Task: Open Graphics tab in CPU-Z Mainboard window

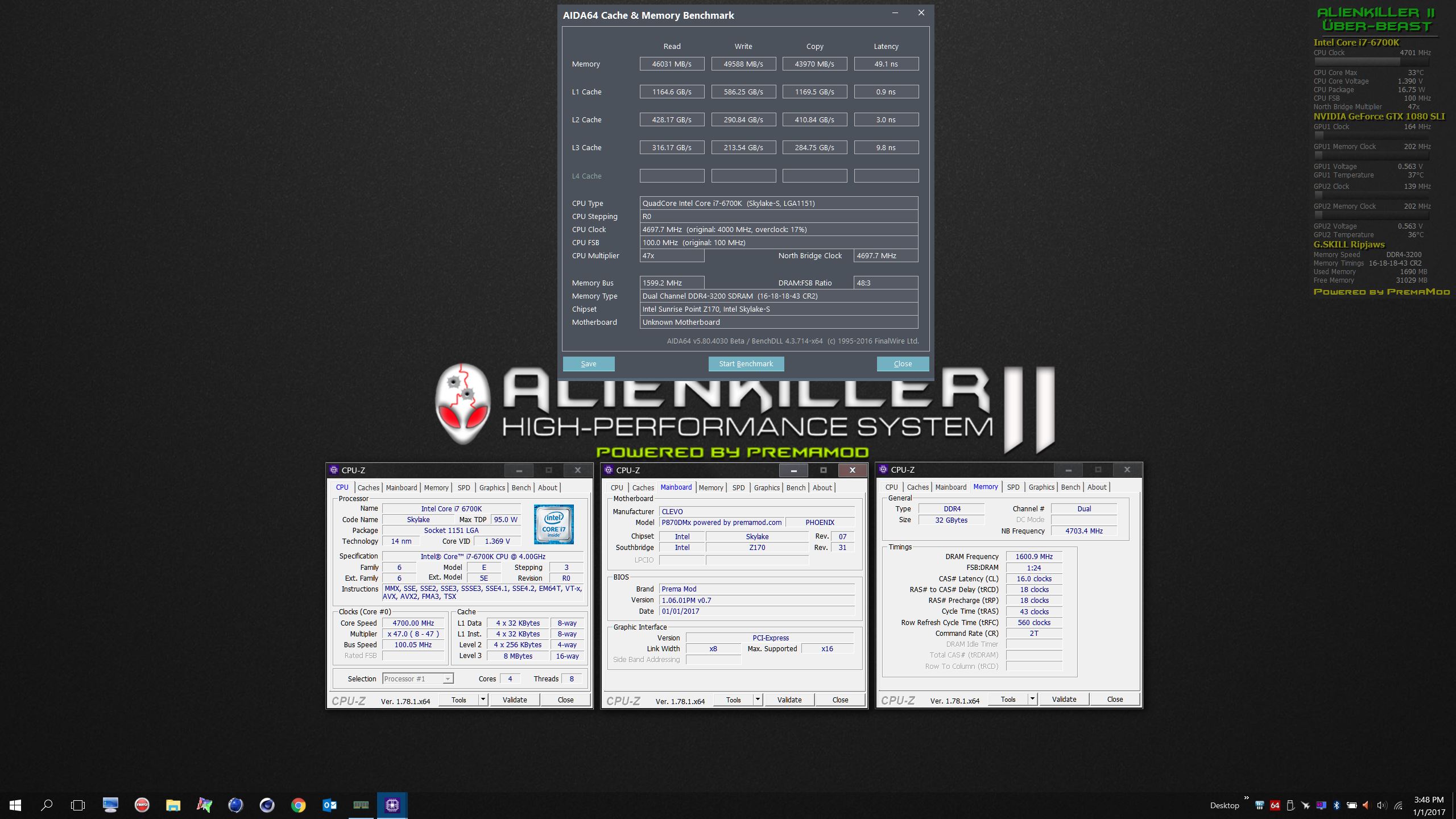Action: tap(767, 487)
